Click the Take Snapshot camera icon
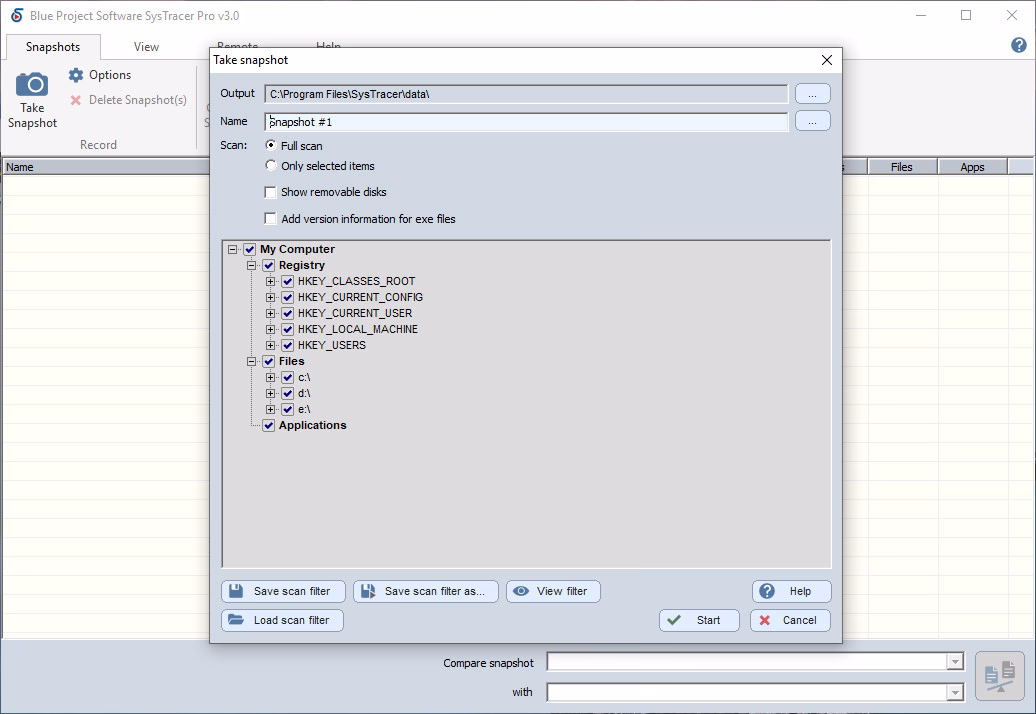The width and height of the screenshot is (1036, 714). (32, 85)
